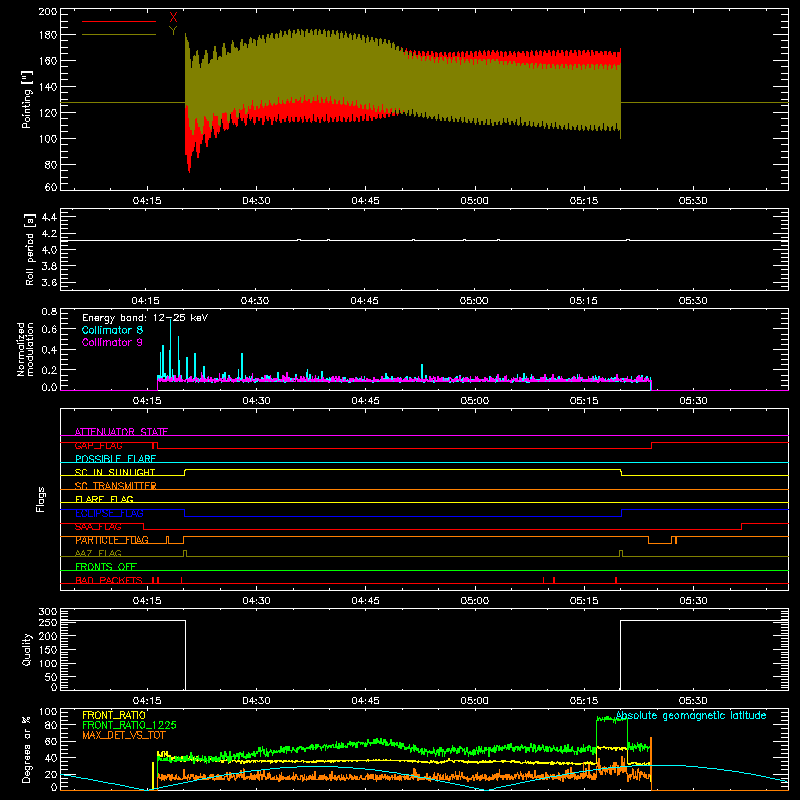The width and height of the screenshot is (800, 800).
Task: Click the Pointing axis title
Action: pos(27,99)
